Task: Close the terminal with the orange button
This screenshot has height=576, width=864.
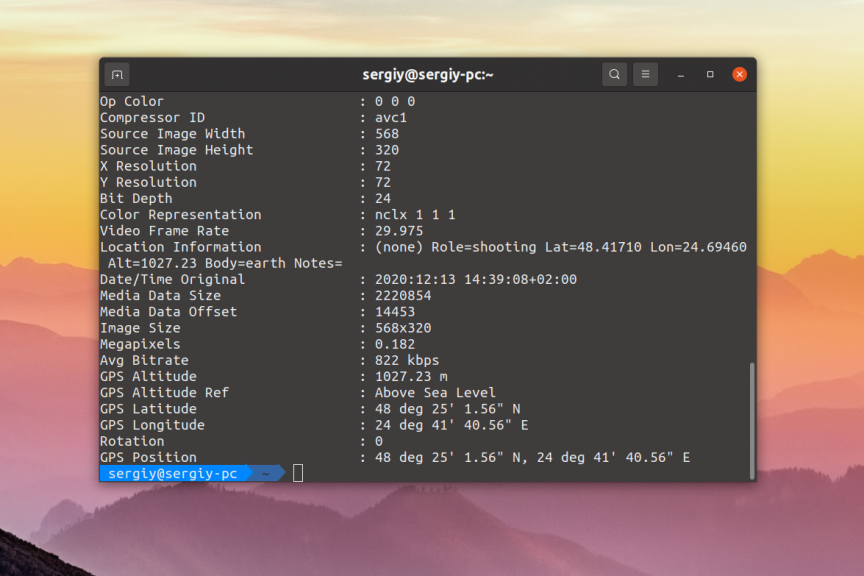Action: 740,74
